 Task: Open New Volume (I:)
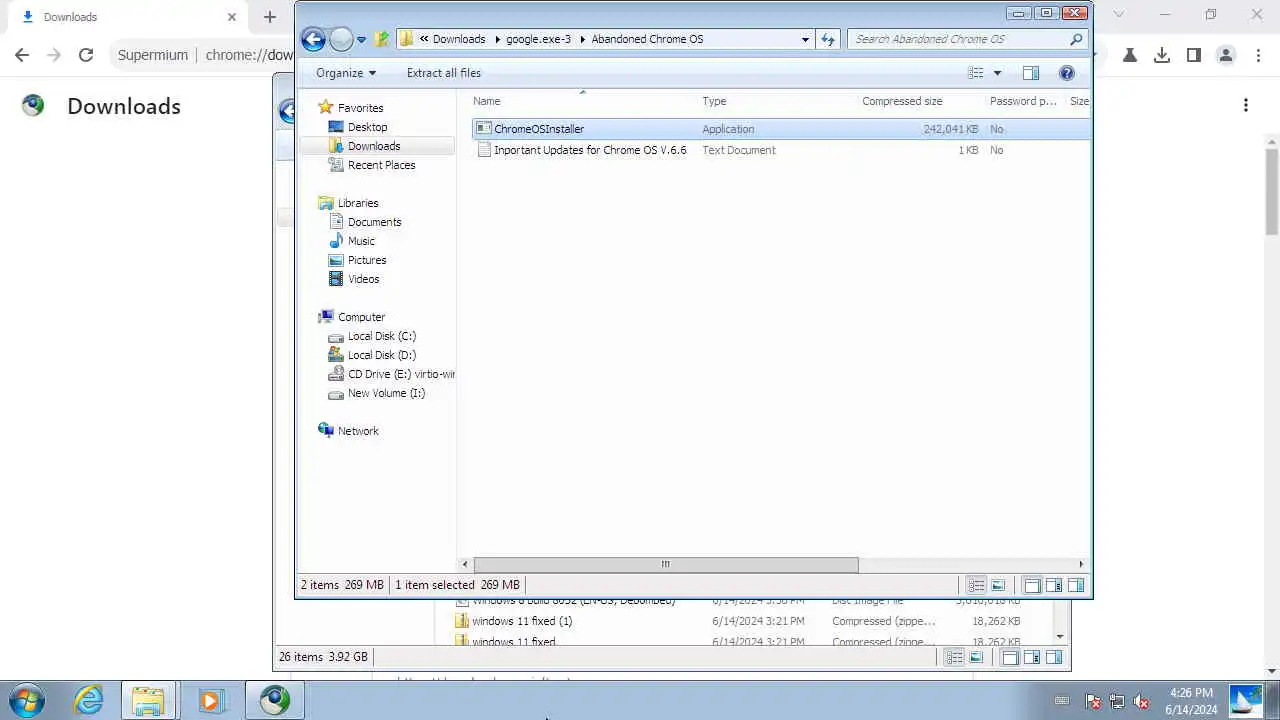pos(386,393)
